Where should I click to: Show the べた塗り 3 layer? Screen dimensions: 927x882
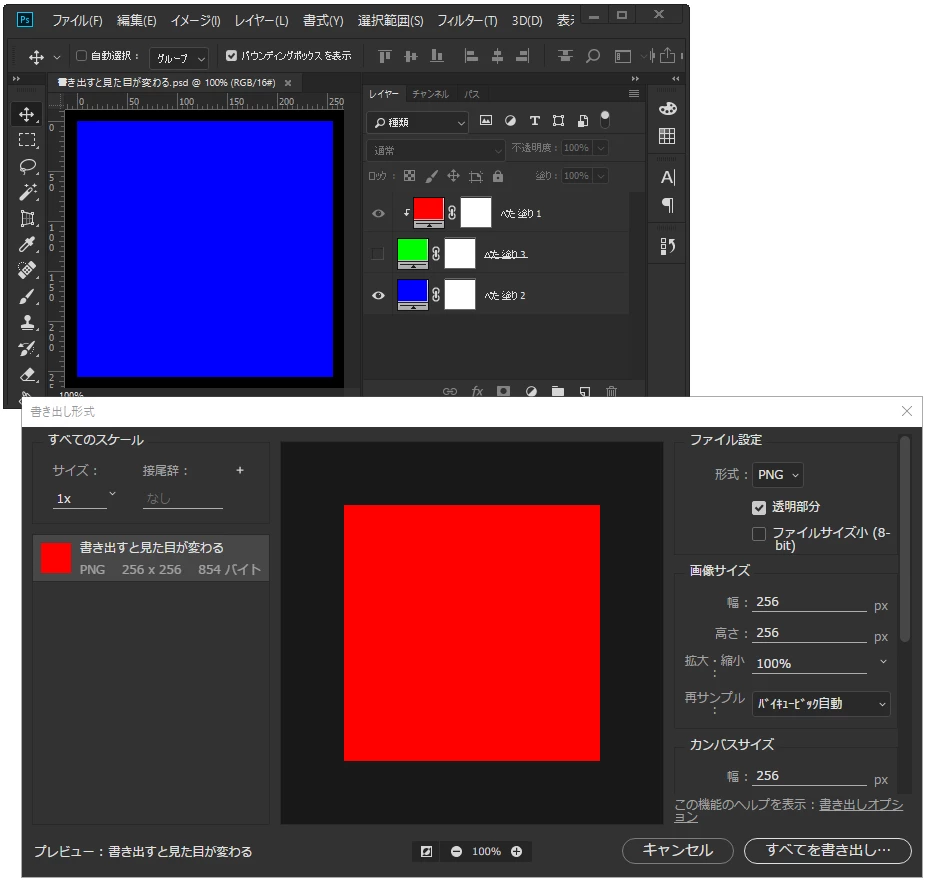point(377,254)
